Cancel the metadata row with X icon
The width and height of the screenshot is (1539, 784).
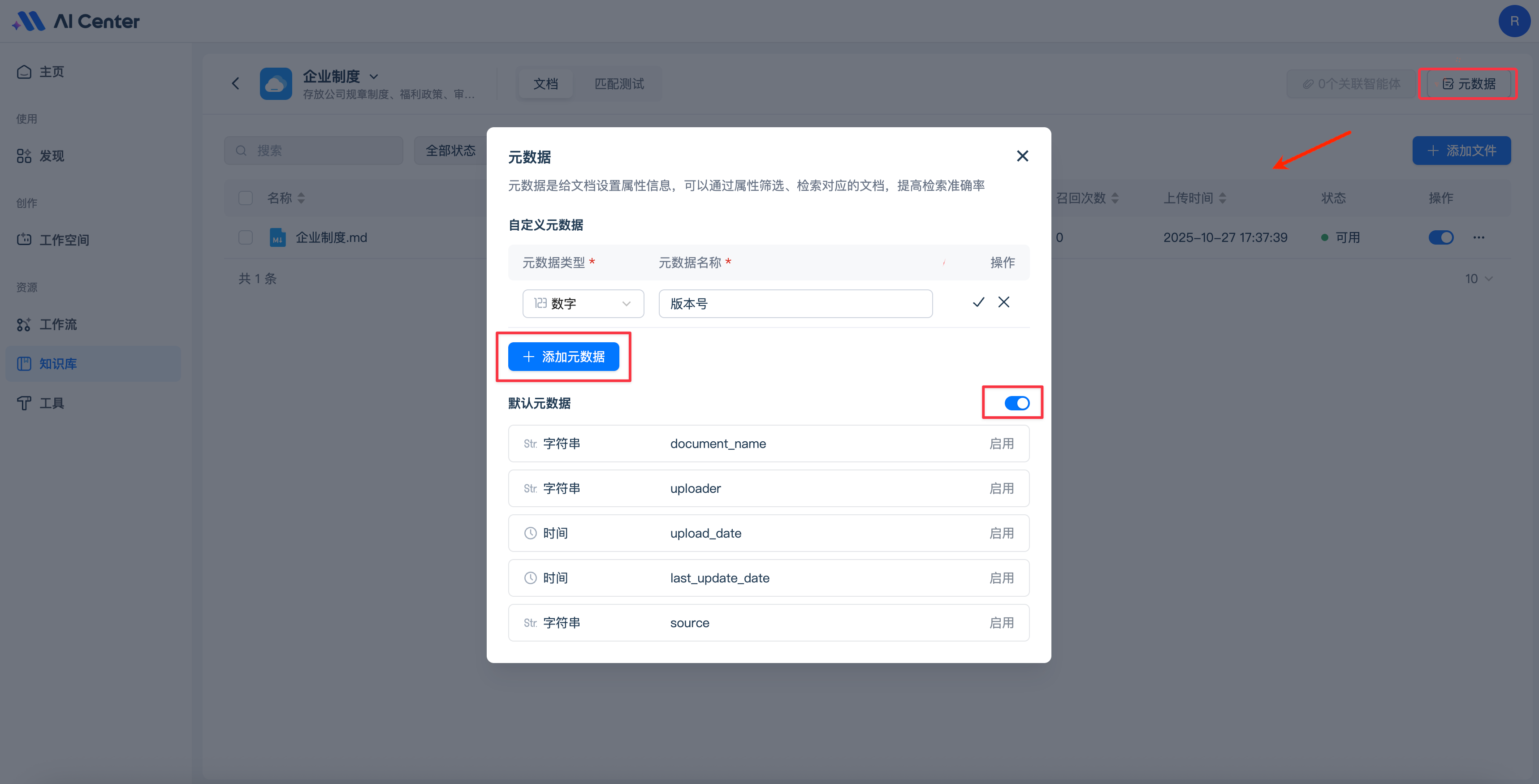(x=1004, y=302)
